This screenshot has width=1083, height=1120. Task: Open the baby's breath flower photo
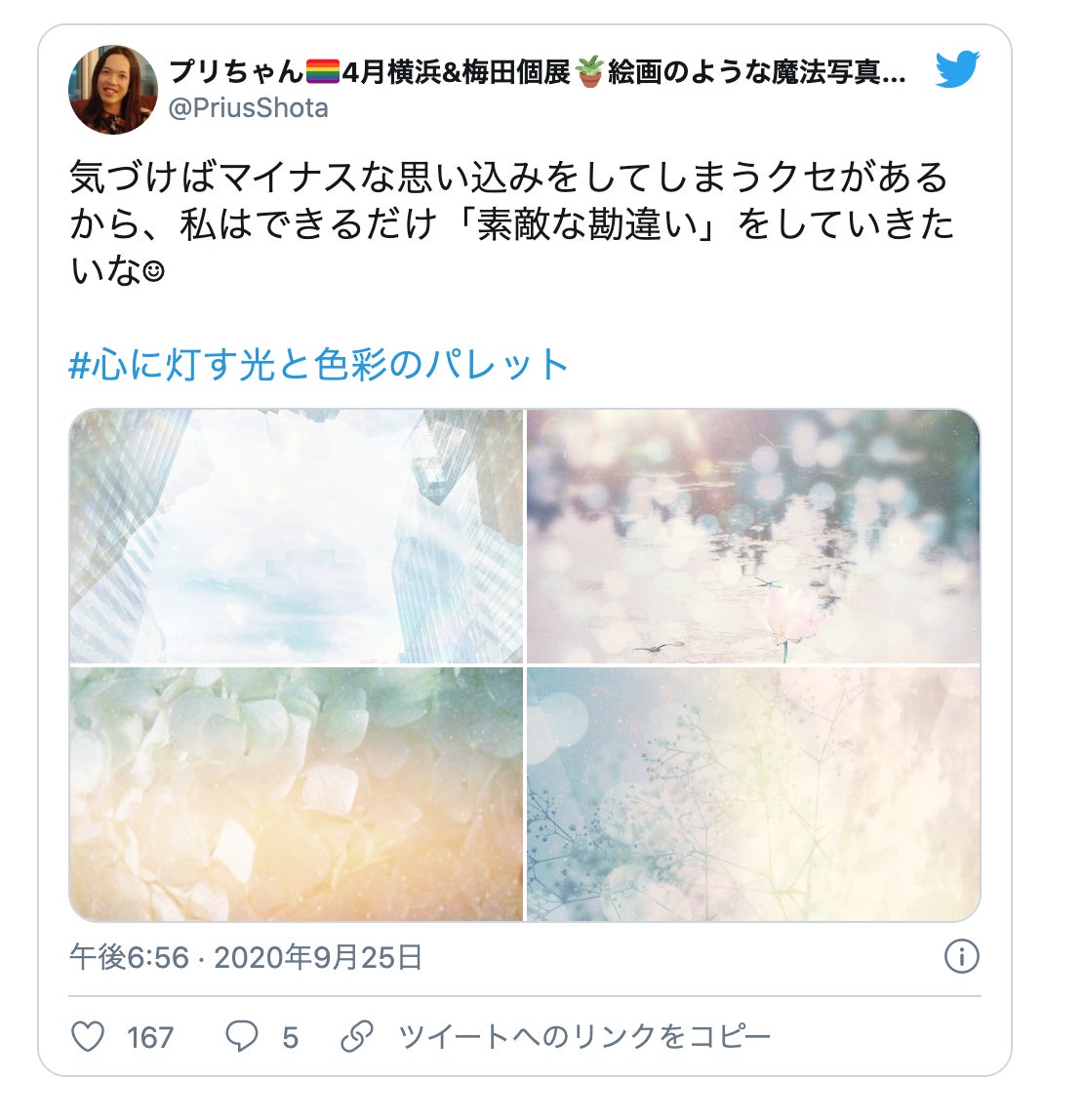tap(753, 794)
